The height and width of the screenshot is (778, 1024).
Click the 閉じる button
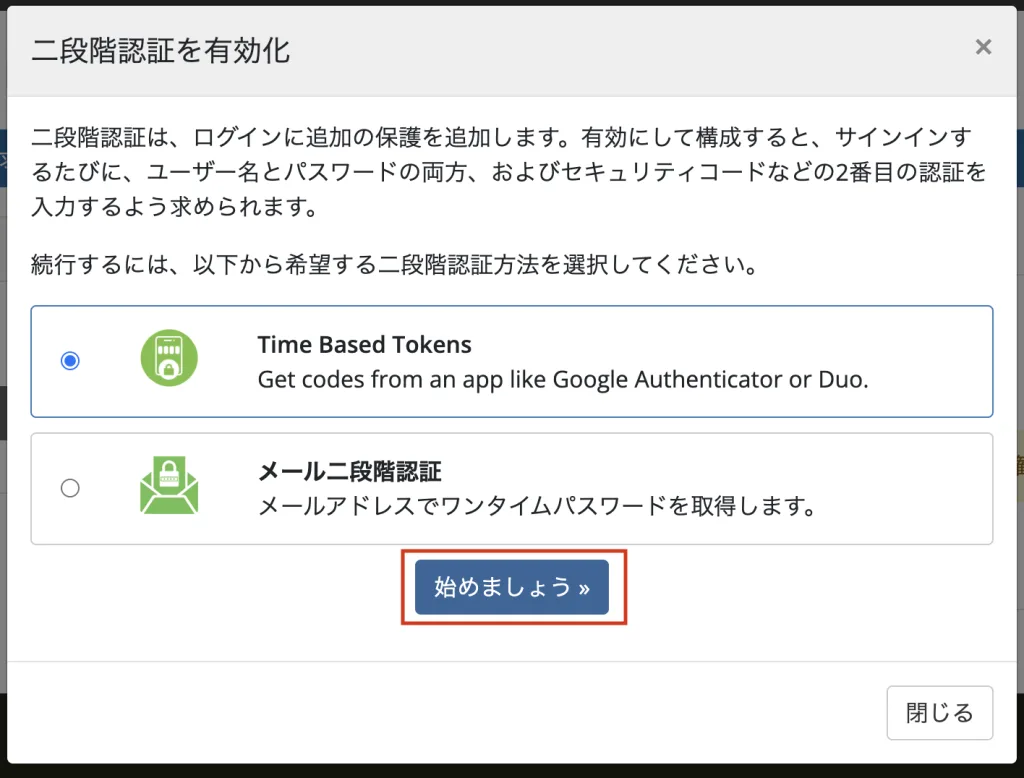[939, 712]
